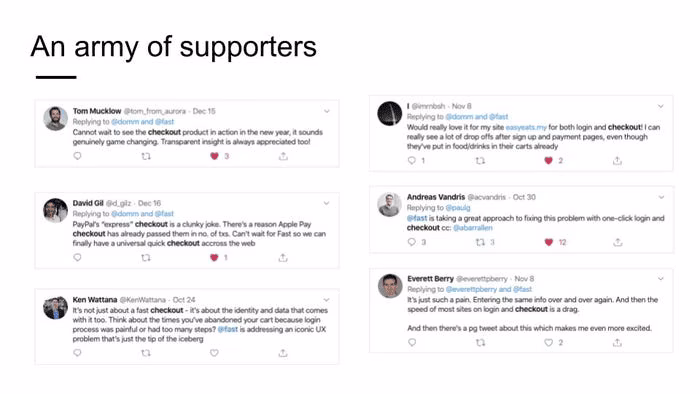
Task: Open Tom Mucklow's tweet options chevron
Action: (327, 111)
